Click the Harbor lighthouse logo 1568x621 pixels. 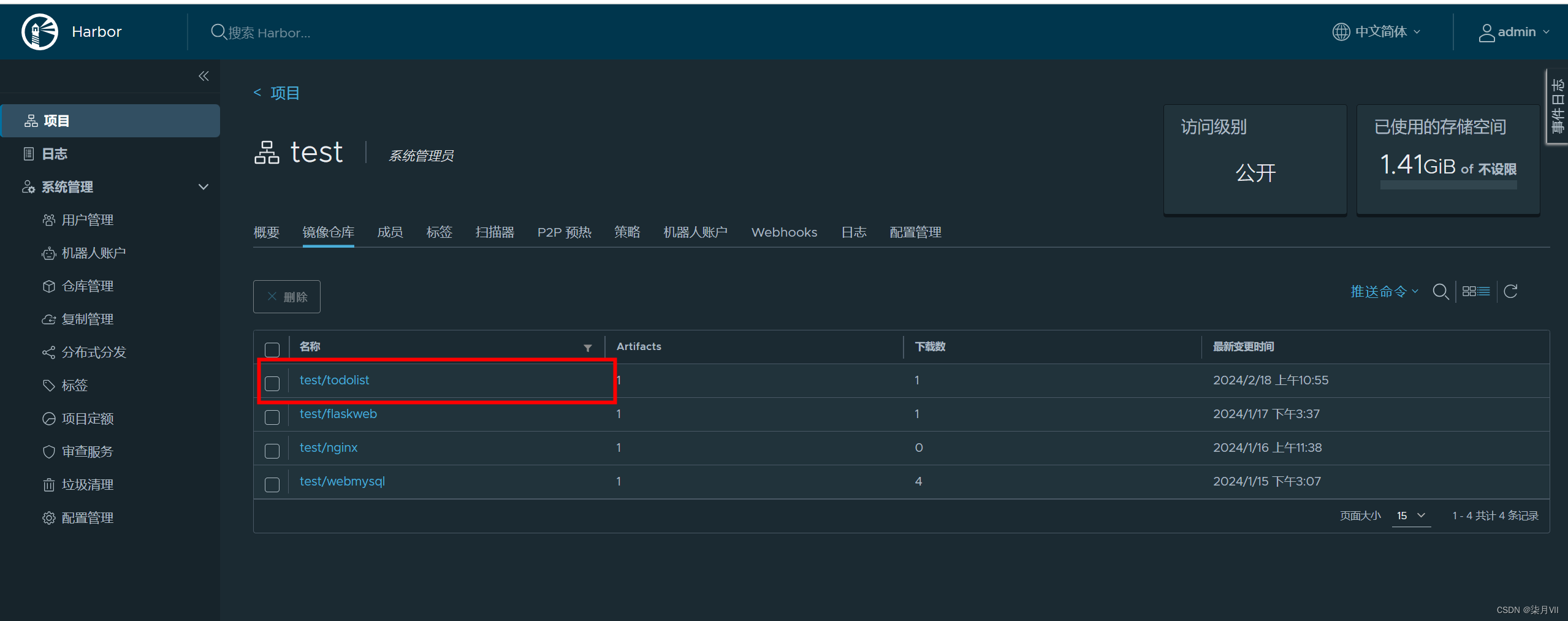tap(40, 32)
